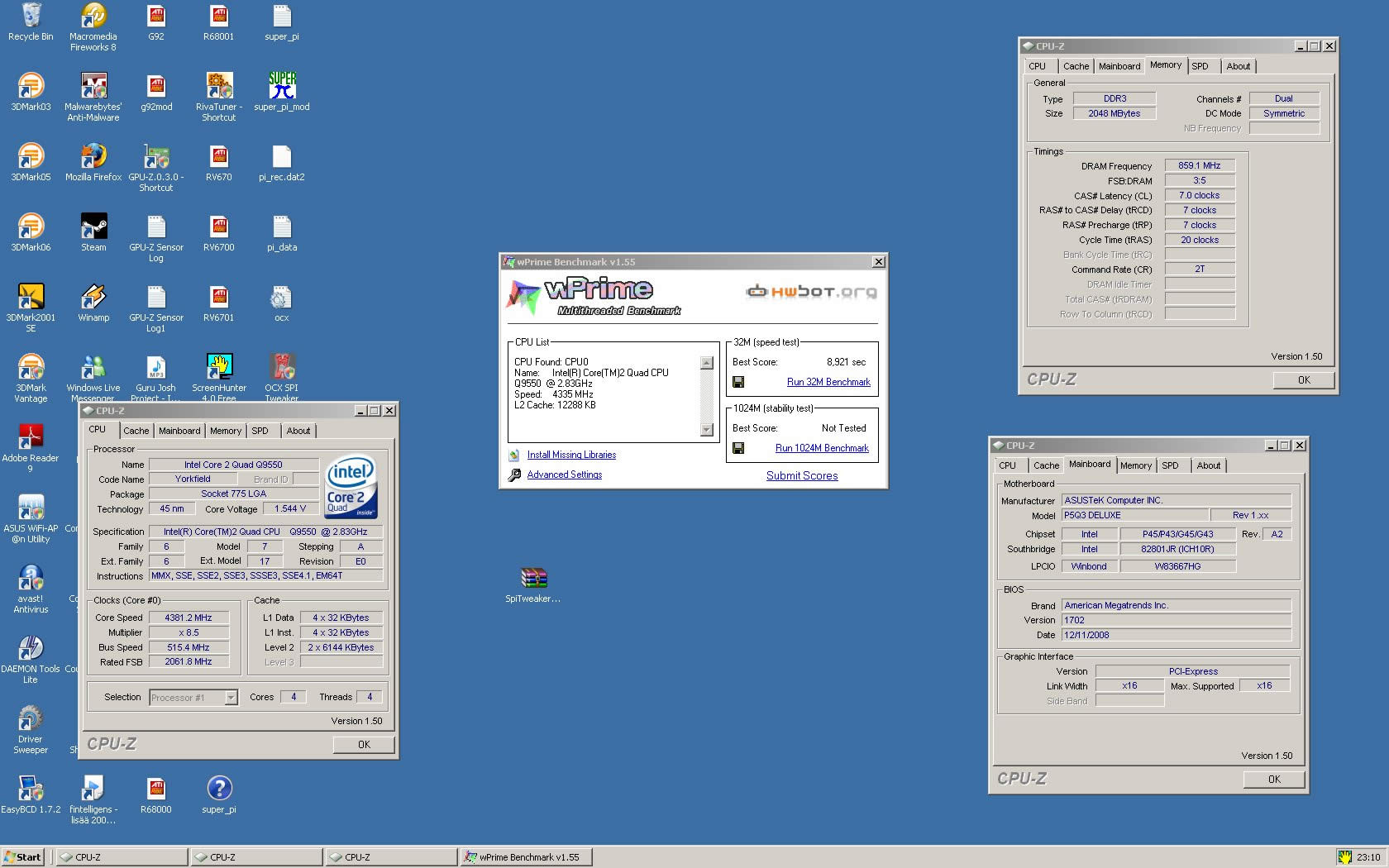Run the 32M Benchmark link
The width and height of the screenshot is (1389, 868).
tap(828, 382)
